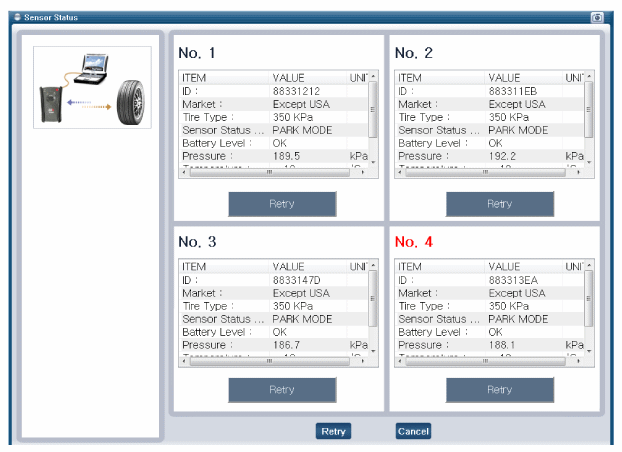The width and height of the screenshot is (622, 452).
Task: Click Retry under sensor No. 2
Action: tap(499, 204)
